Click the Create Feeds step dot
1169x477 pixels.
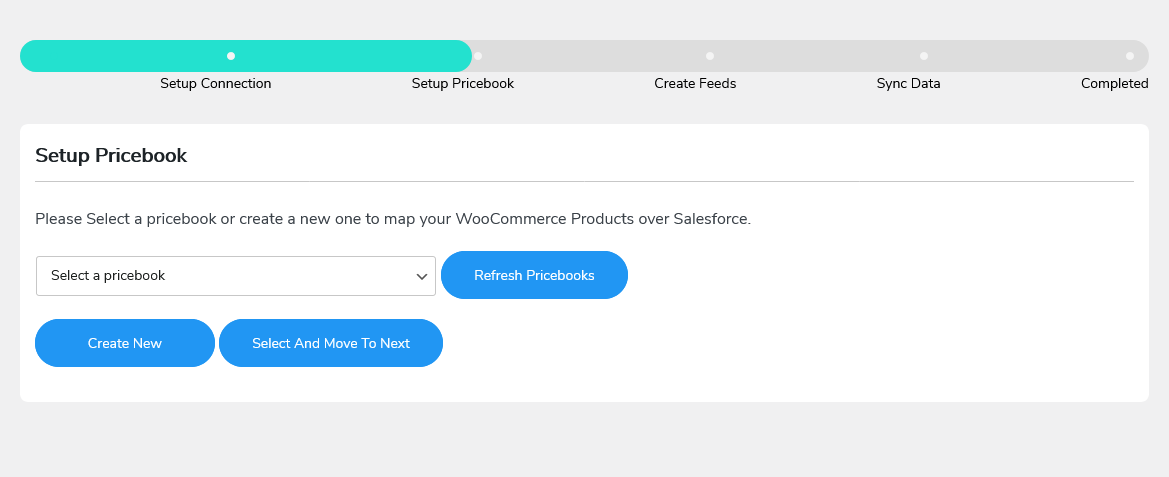tap(709, 56)
